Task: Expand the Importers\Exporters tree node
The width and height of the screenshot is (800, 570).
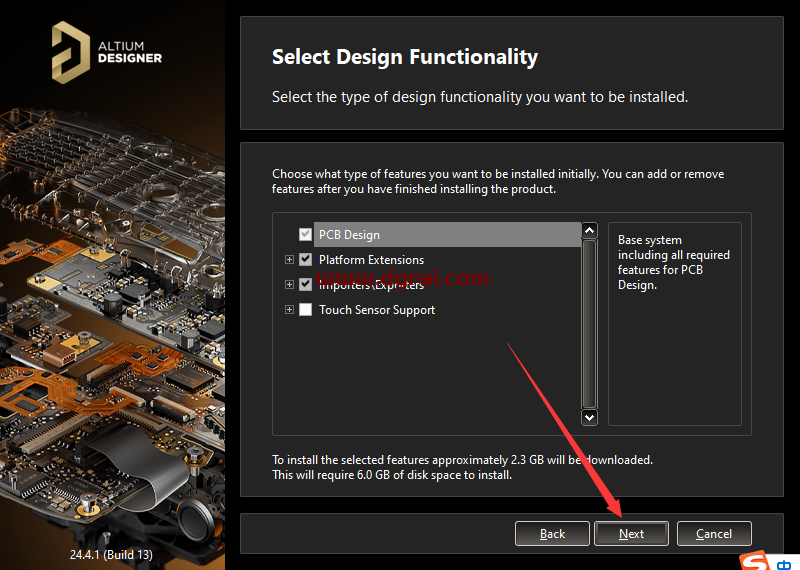Action: (289, 284)
